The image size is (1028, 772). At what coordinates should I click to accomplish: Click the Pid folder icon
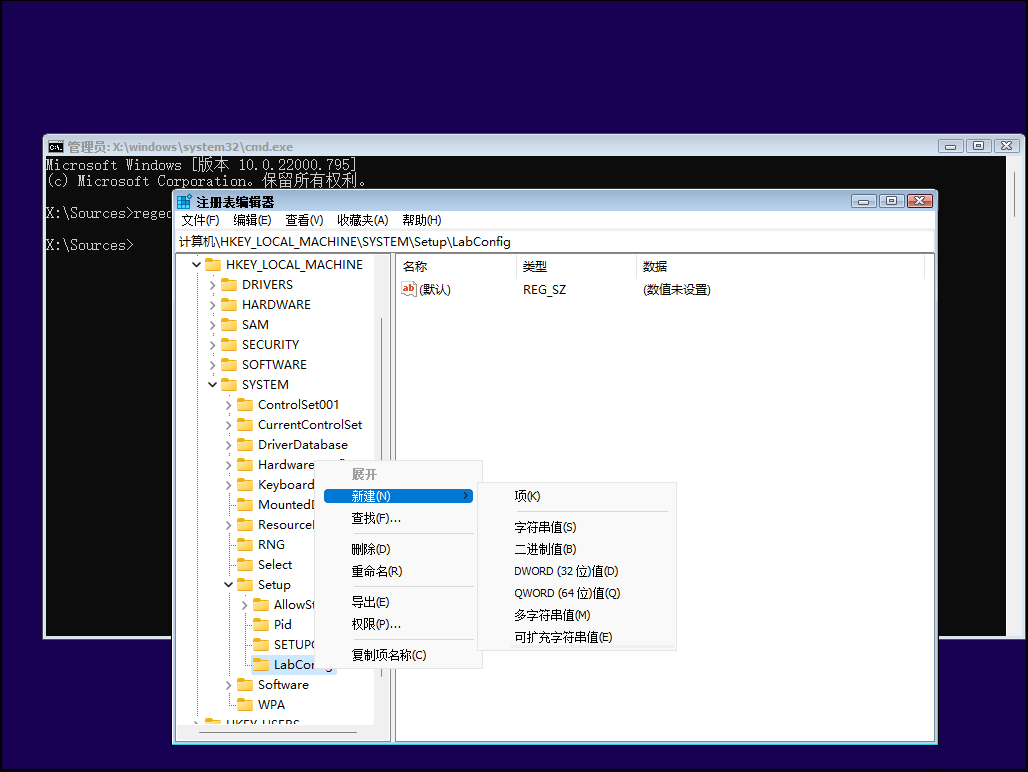pyautogui.click(x=261, y=625)
